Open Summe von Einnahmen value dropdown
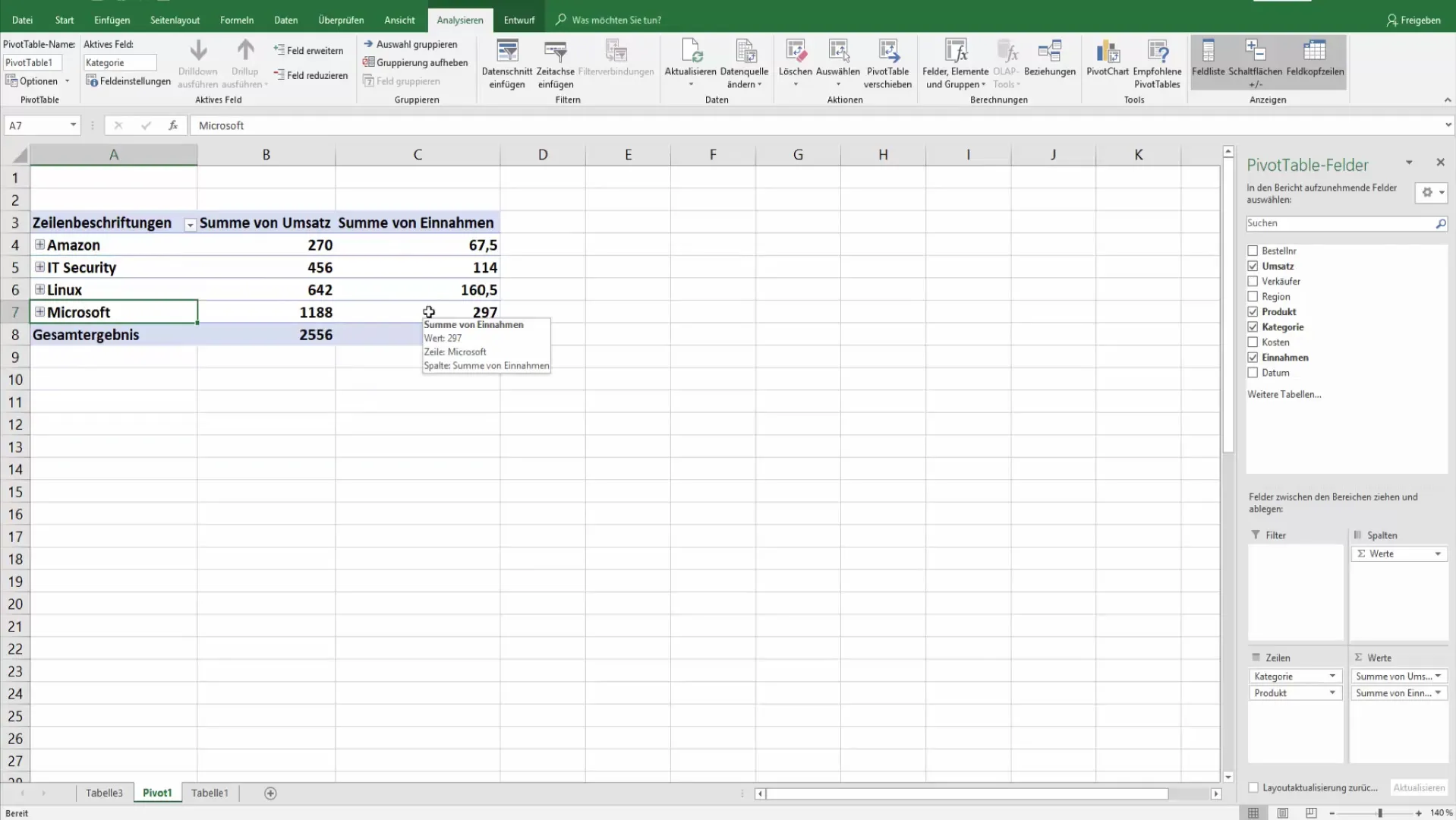The image size is (1456, 820). pos(1438,692)
